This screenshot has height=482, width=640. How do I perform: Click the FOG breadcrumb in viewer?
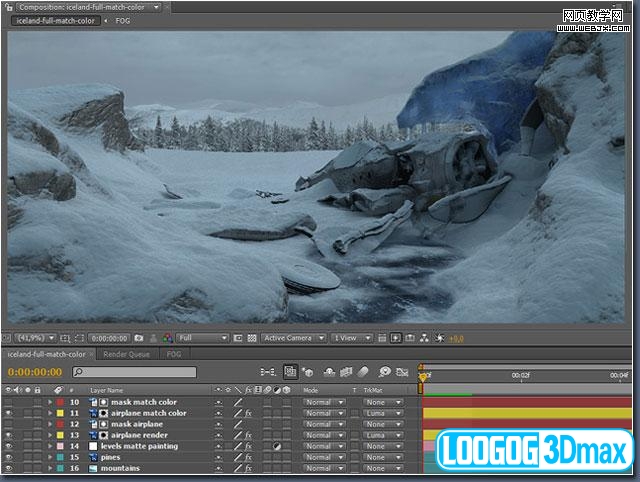(122, 21)
